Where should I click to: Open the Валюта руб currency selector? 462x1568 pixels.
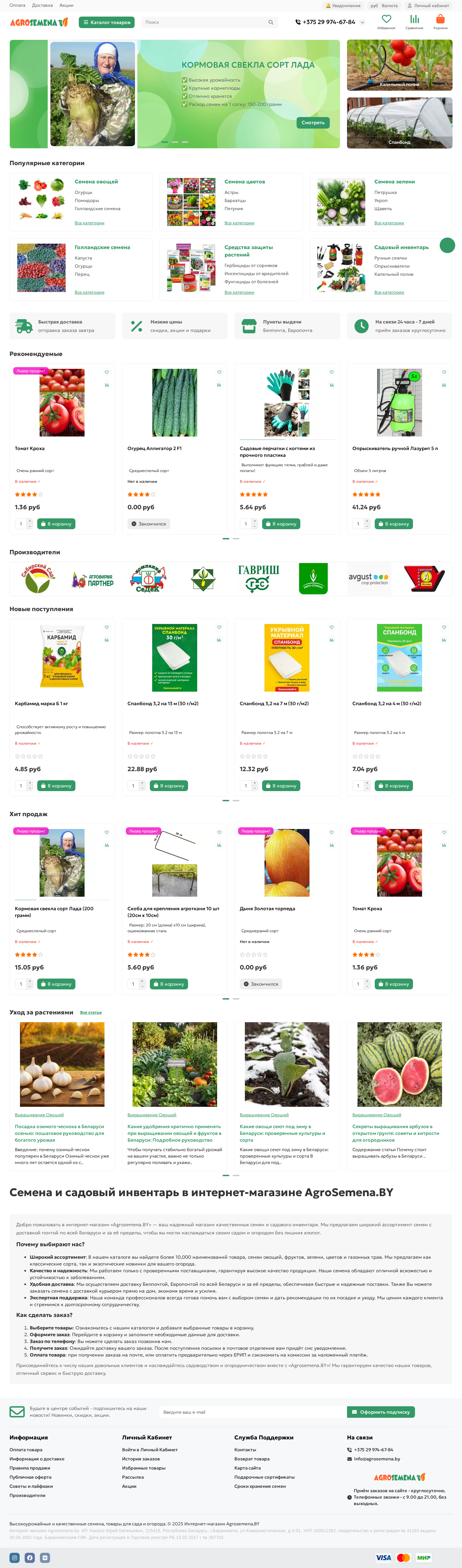coord(384,5)
